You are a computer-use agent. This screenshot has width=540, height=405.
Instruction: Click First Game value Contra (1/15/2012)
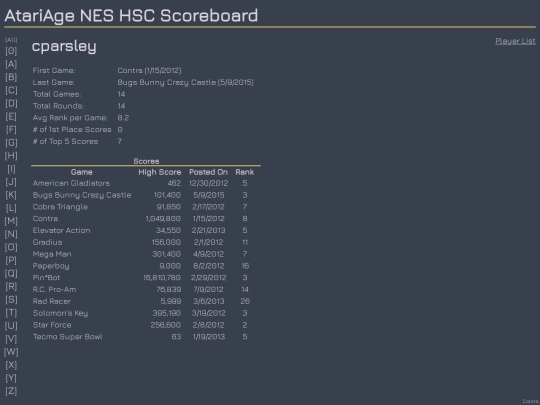149,71
